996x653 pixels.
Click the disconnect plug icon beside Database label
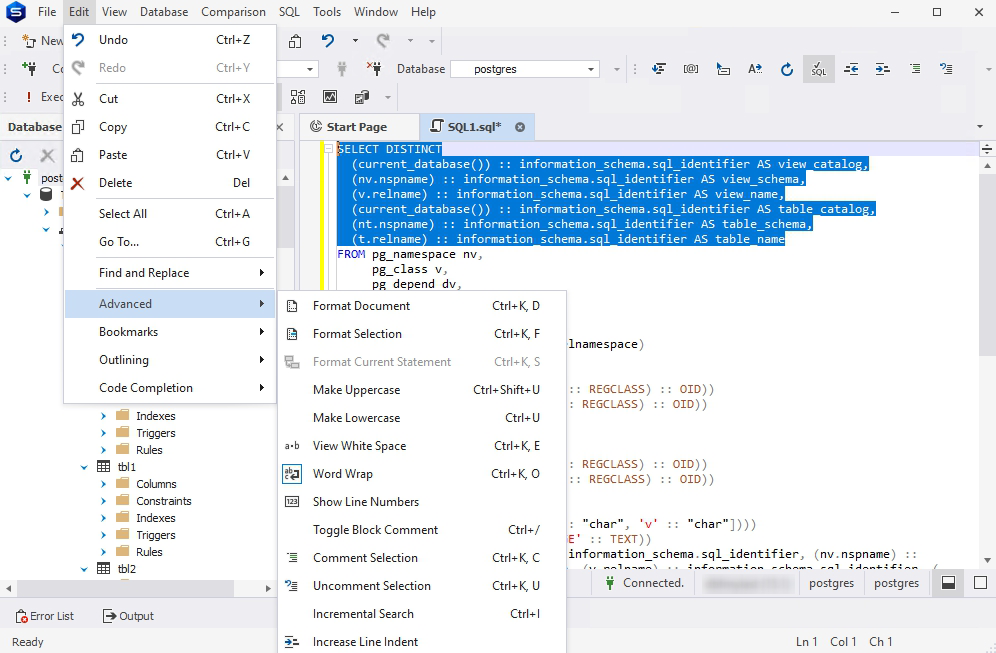(x=374, y=69)
